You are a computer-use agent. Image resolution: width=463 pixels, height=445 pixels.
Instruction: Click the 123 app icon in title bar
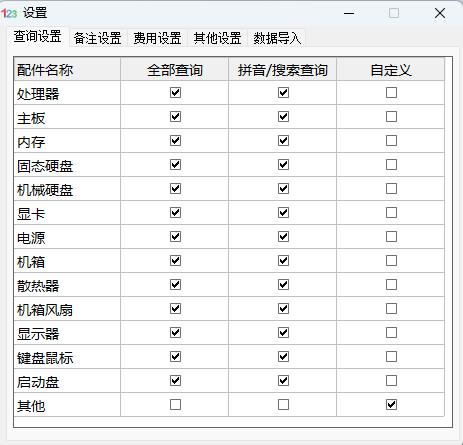coord(9,13)
